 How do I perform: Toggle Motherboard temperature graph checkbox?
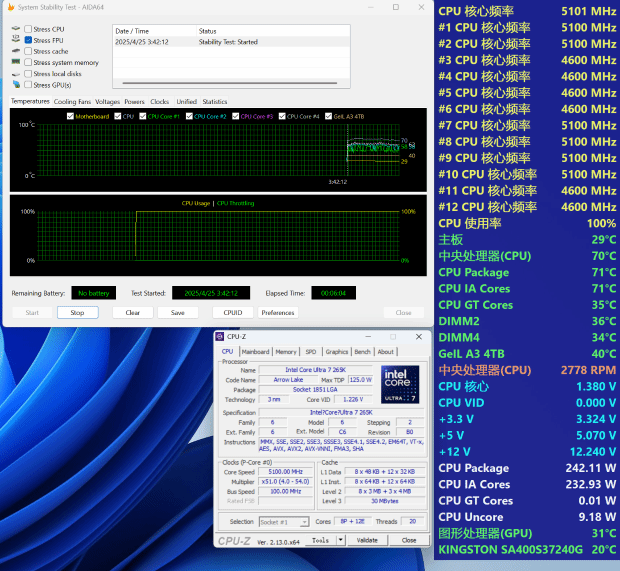(70, 116)
